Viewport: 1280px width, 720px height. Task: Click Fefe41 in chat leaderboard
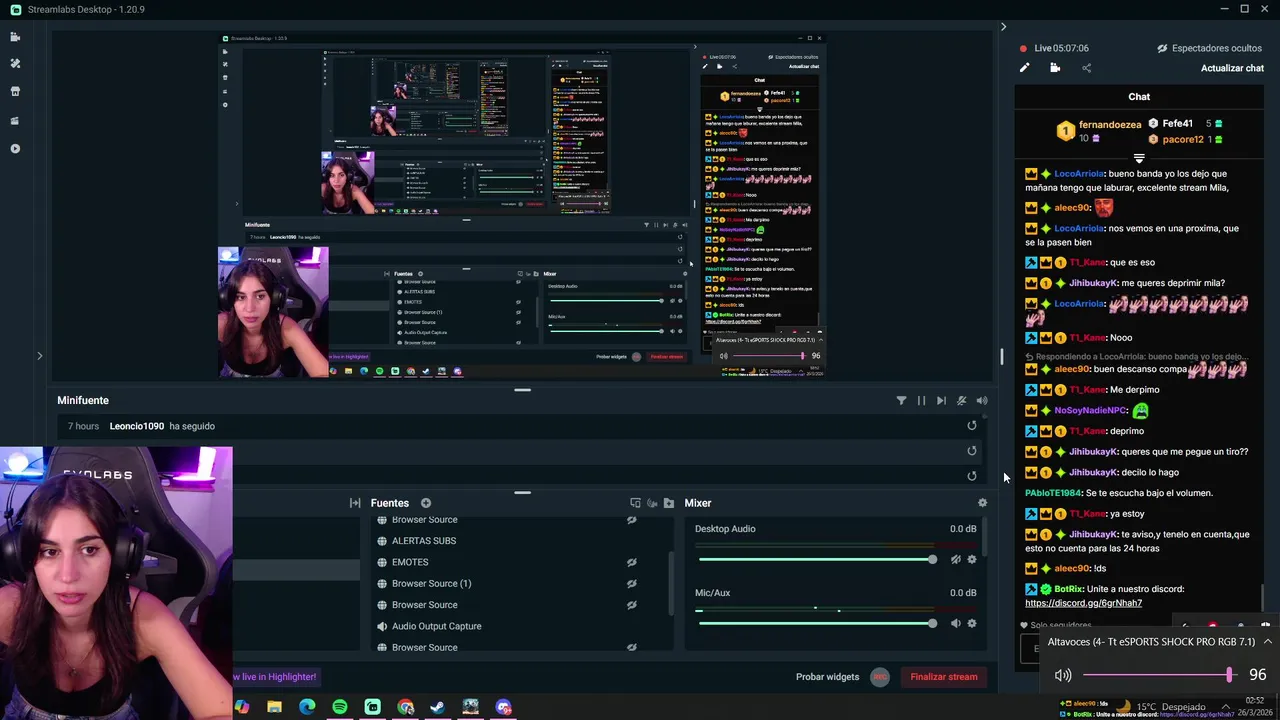1177,124
